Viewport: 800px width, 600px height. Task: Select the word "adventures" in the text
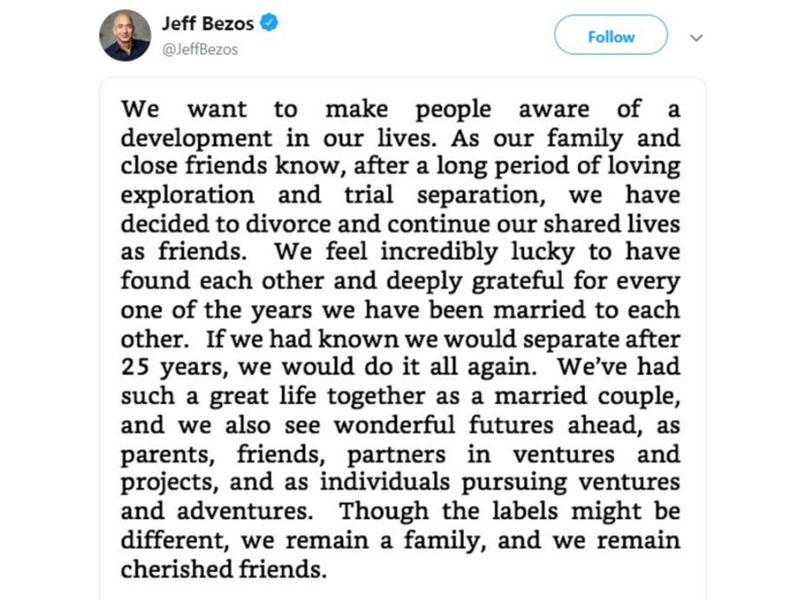[x=245, y=511]
